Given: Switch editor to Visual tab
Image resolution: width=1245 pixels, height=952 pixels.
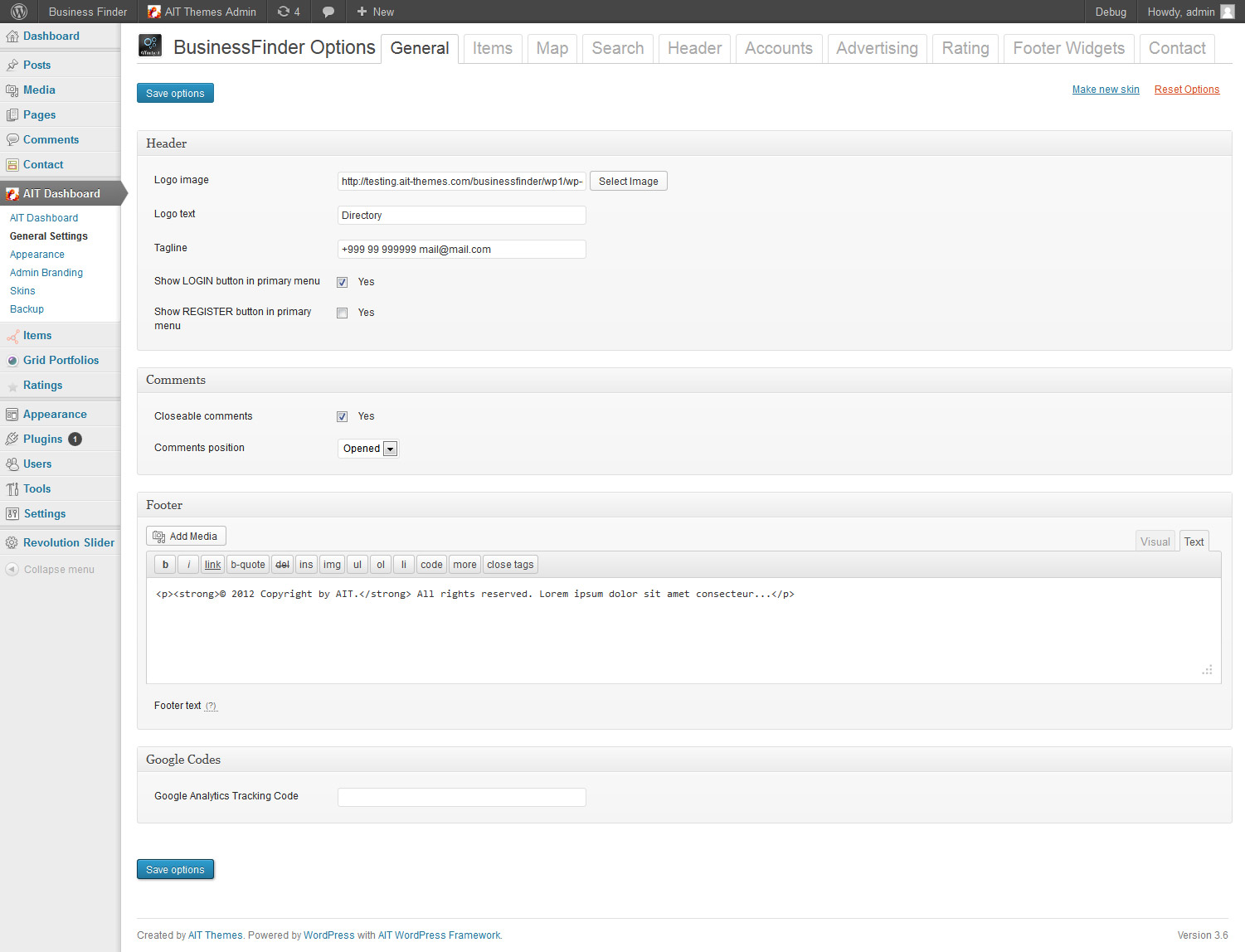Looking at the screenshot, I should (1155, 542).
